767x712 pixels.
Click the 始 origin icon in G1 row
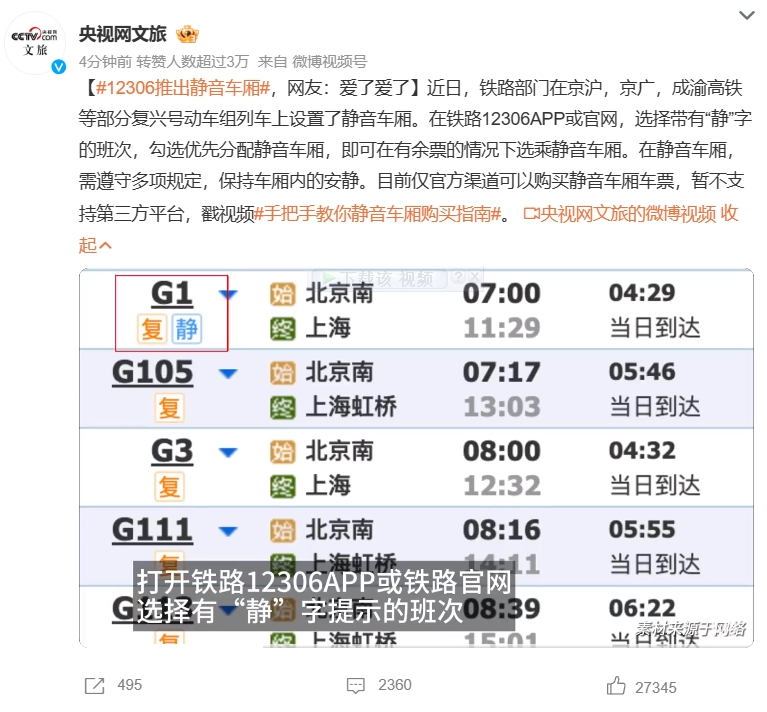tap(283, 294)
